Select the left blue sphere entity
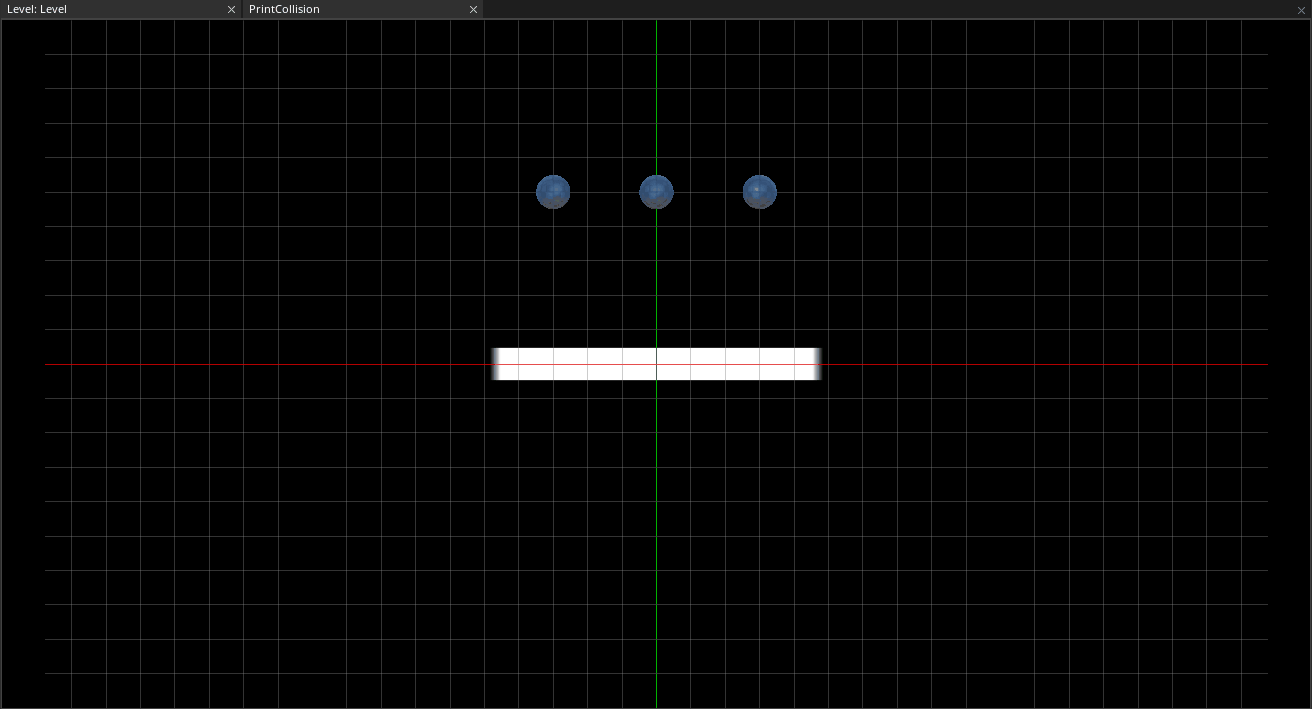Image resolution: width=1312 pixels, height=709 pixels. (553, 192)
